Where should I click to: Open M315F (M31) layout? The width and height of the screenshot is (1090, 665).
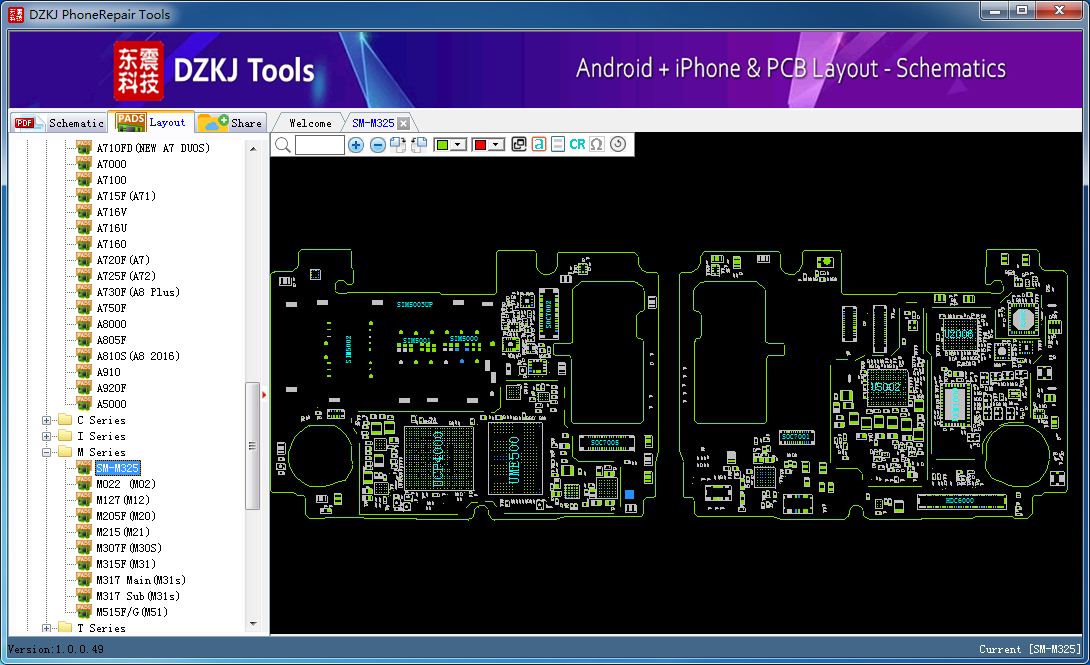125,564
